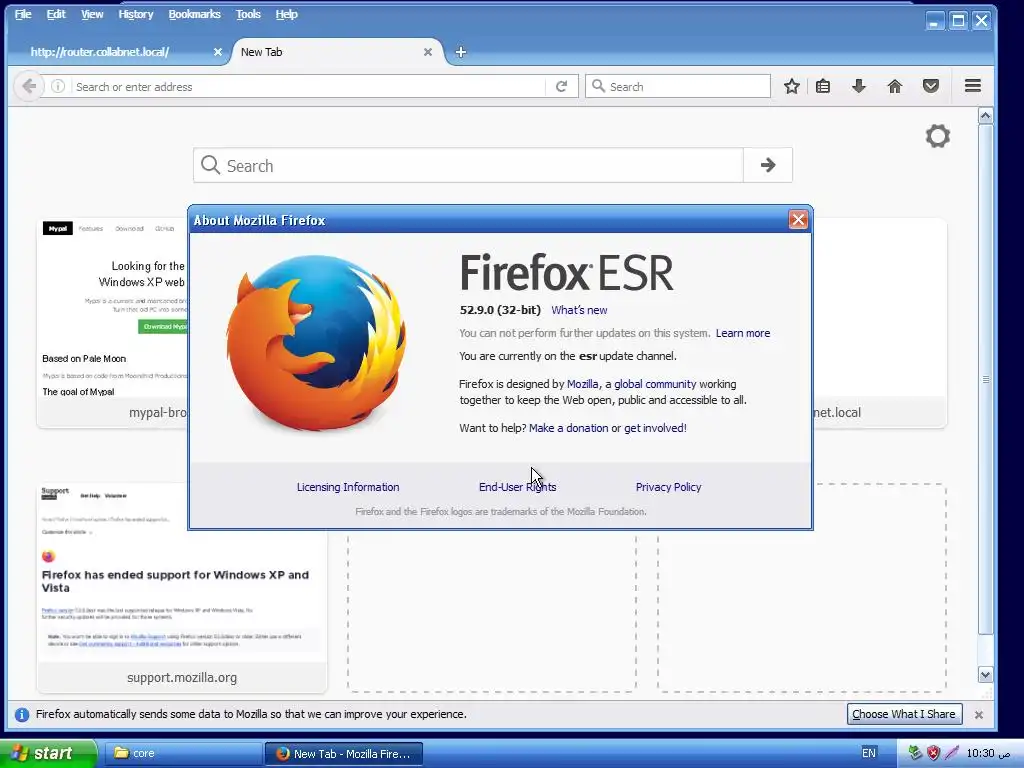Click the scrollbar down arrow
The image size is (1024, 768).
pos(985,675)
